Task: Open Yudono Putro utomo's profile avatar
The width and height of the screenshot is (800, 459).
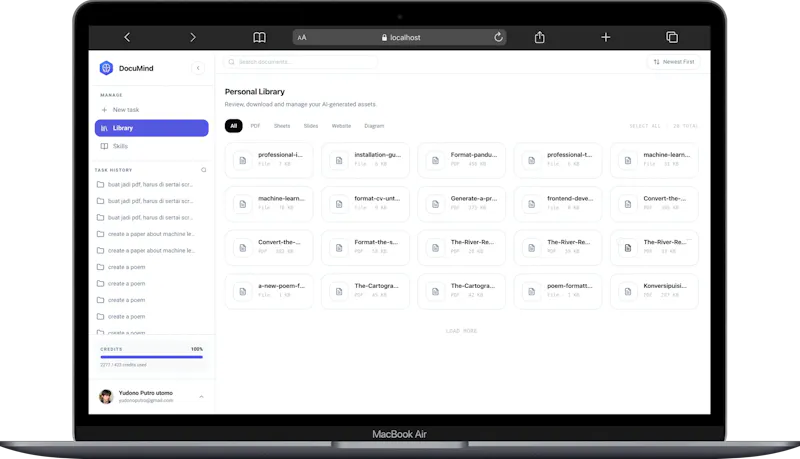Action: [106, 396]
